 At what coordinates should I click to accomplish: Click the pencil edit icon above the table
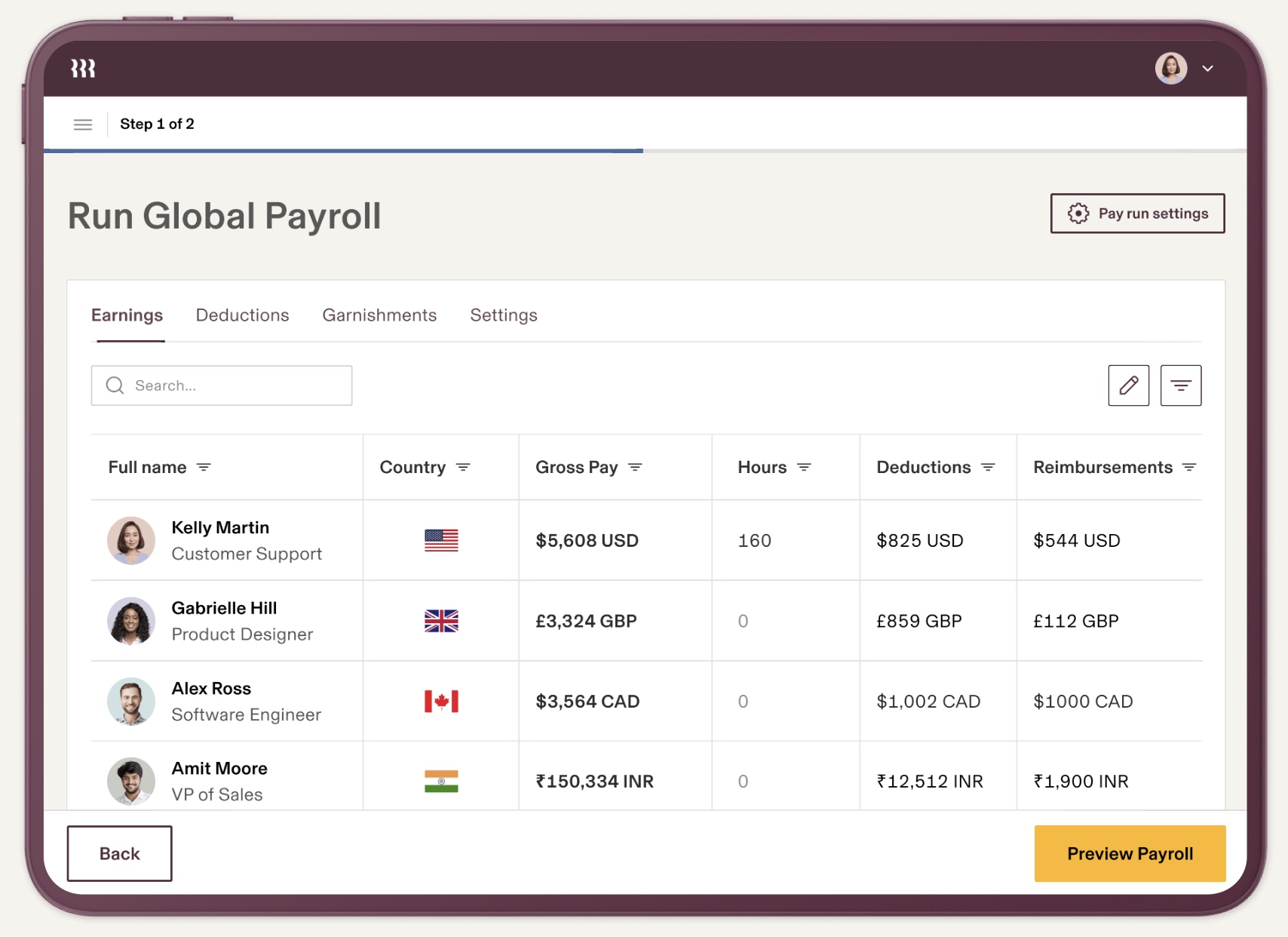point(1127,386)
